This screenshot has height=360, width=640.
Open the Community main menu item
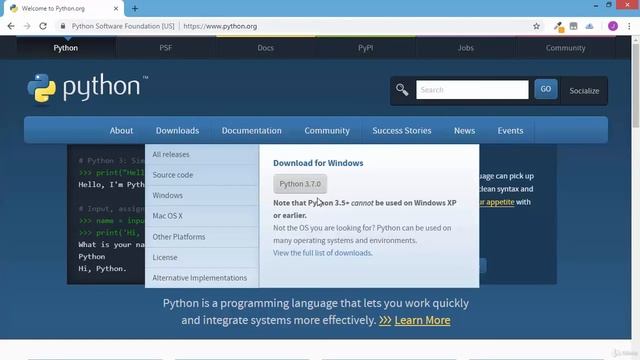(x=327, y=131)
